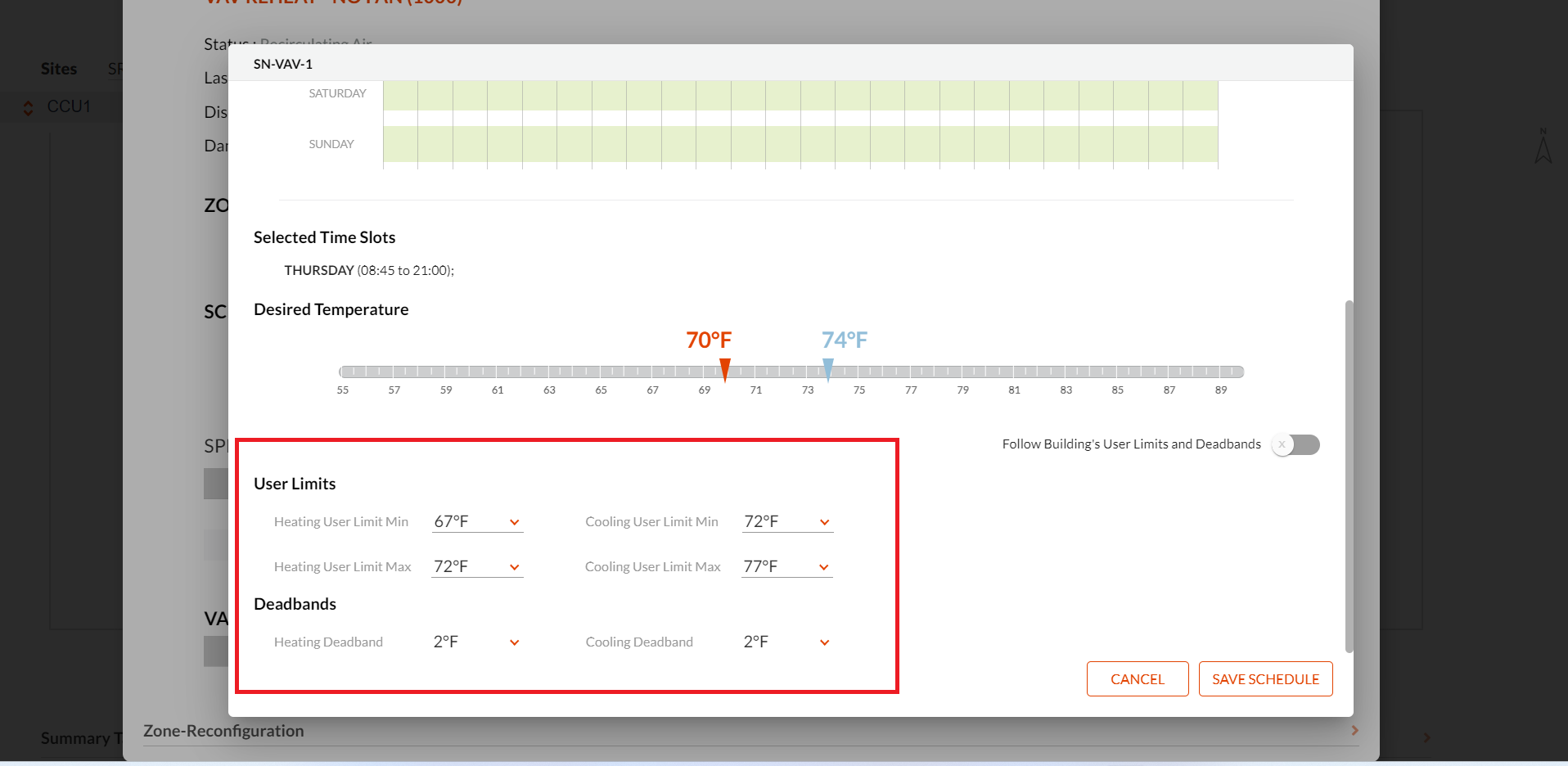Click the 70°F heating temperature label
Image resolution: width=1568 pixels, height=766 pixels.
(x=709, y=340)
